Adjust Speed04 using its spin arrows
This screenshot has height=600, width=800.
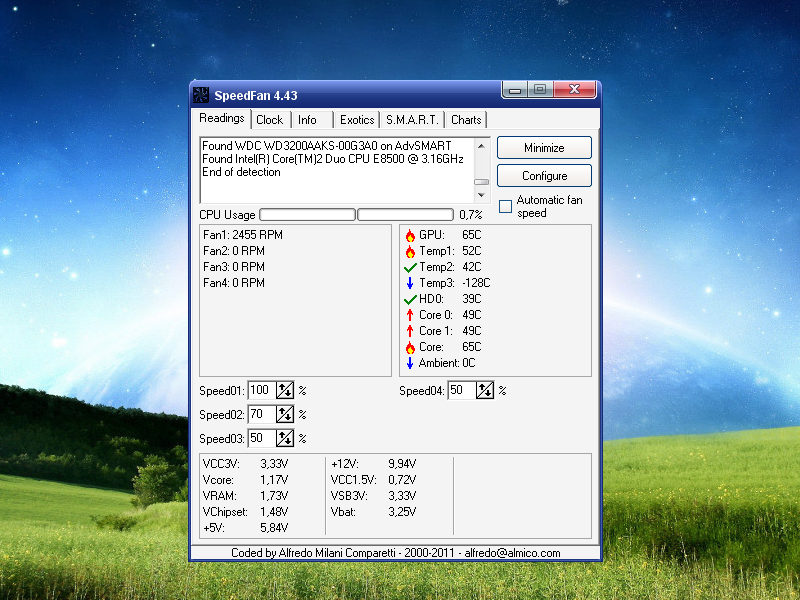point(485,391)
